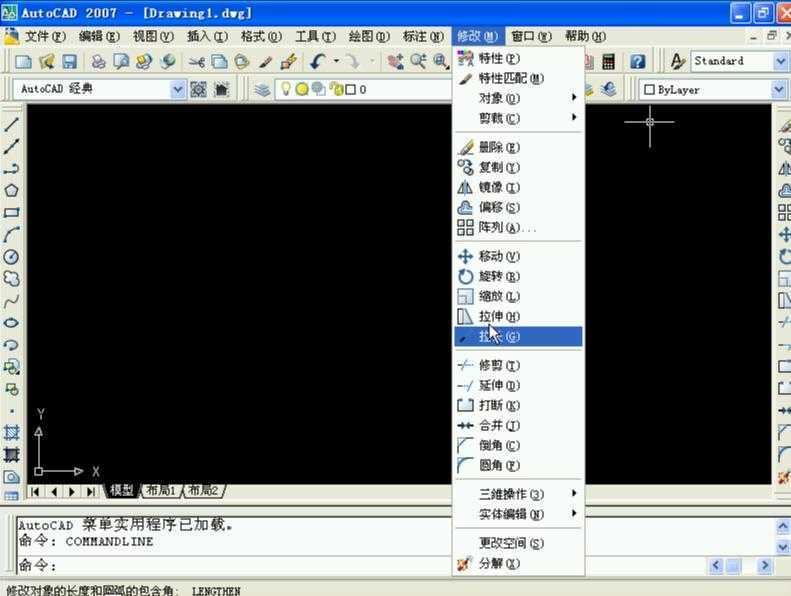Viewport: 791px width, 596px height.
Task: Click the Copy icon in toolbar
Action: pyautogui.click(x=219, y=62)
